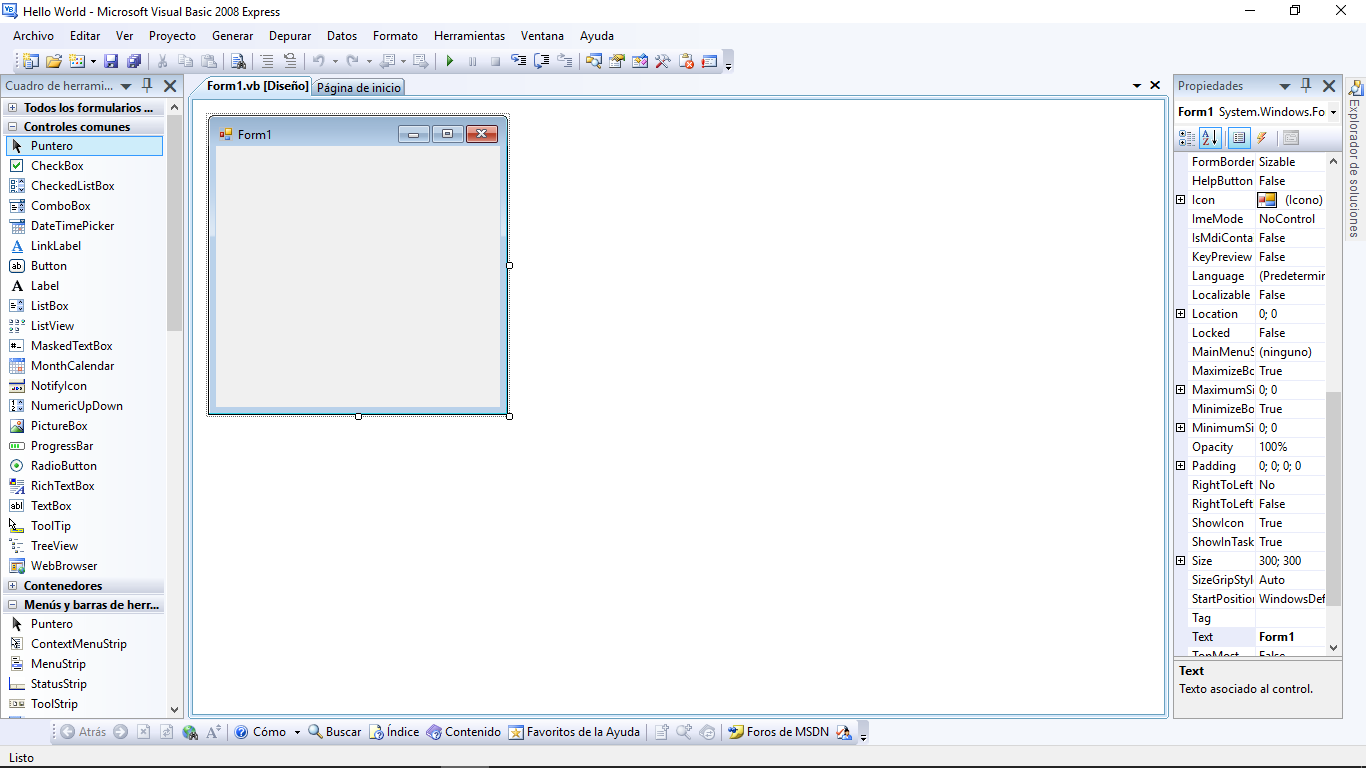Click the Buscar help button
The width and height of the screenshot is (1366, 768).
(335, 732)
